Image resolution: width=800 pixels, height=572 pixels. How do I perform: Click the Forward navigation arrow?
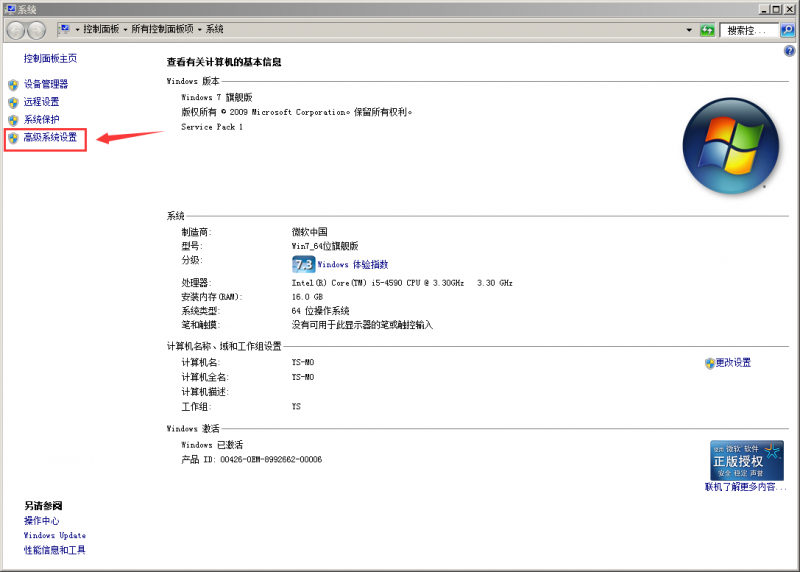coord(36,31)
